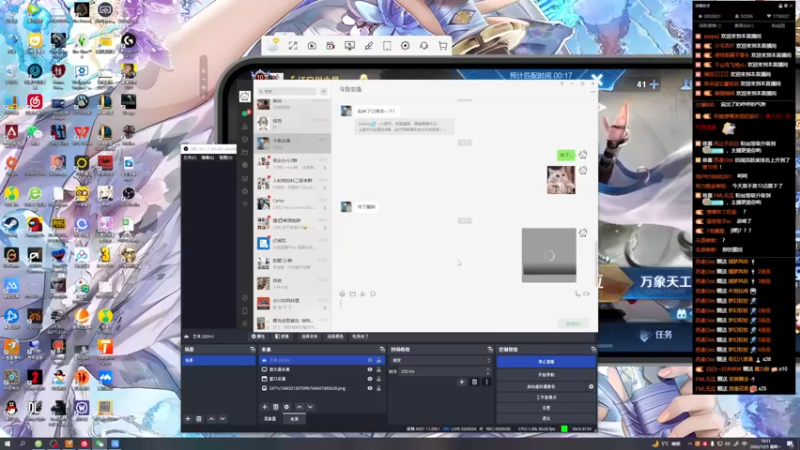Move the selected OBS scene down

(x=222, y=419)
